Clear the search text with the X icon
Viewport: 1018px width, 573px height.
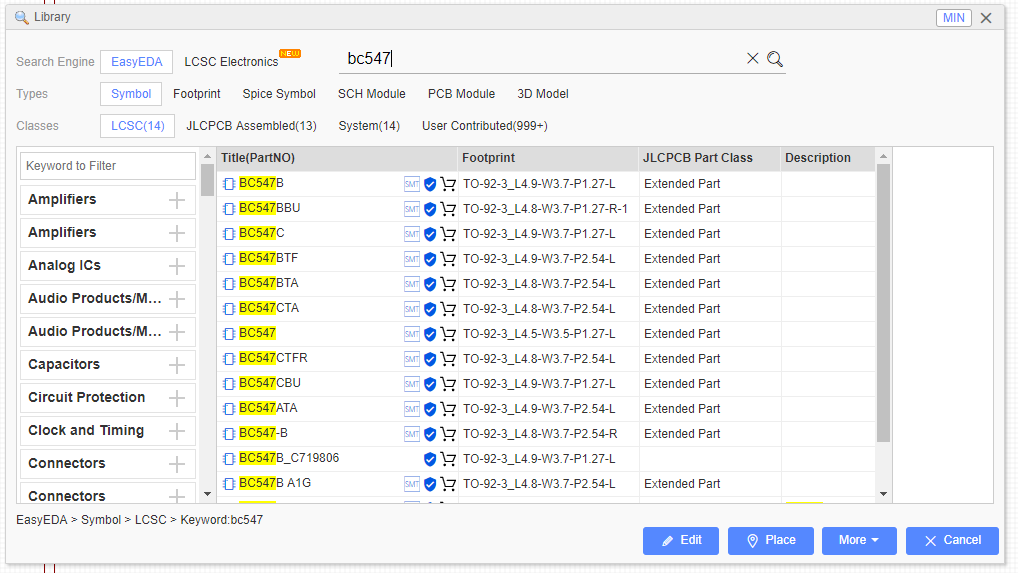point(752,58)
